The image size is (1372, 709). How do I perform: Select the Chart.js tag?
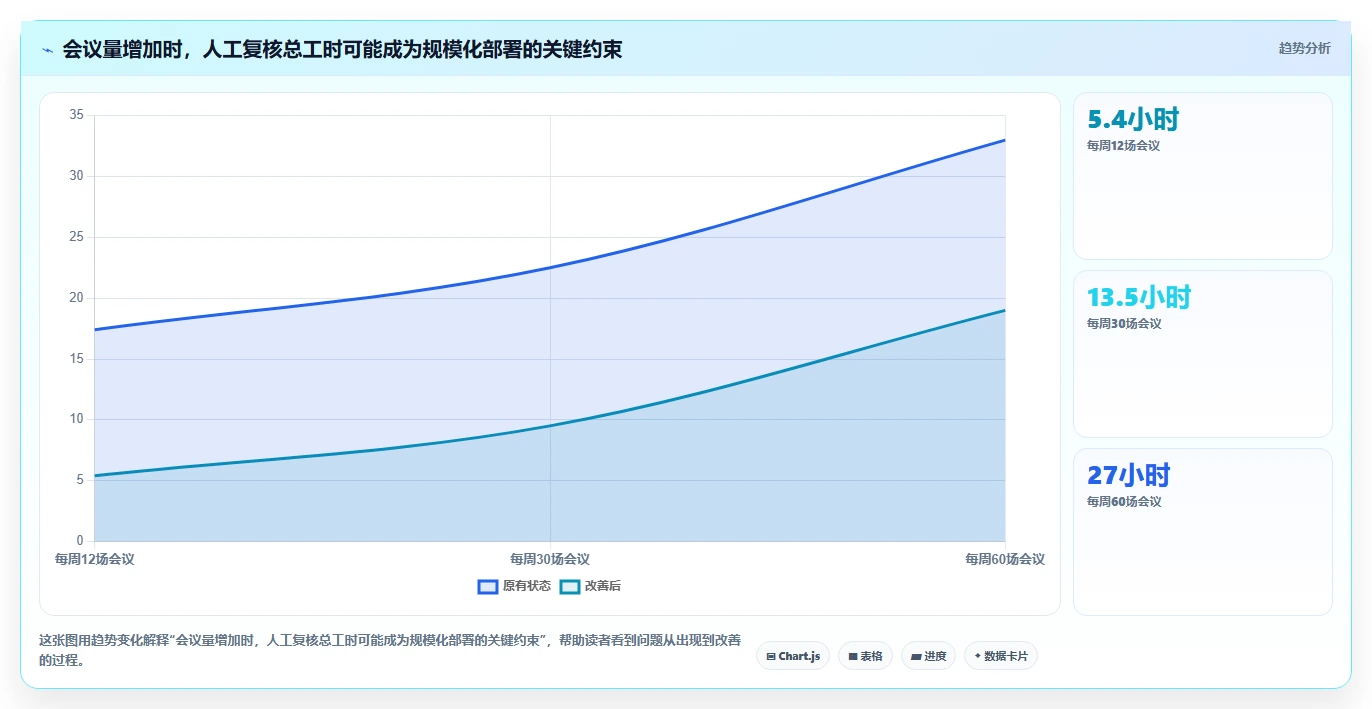click(793, 656)
